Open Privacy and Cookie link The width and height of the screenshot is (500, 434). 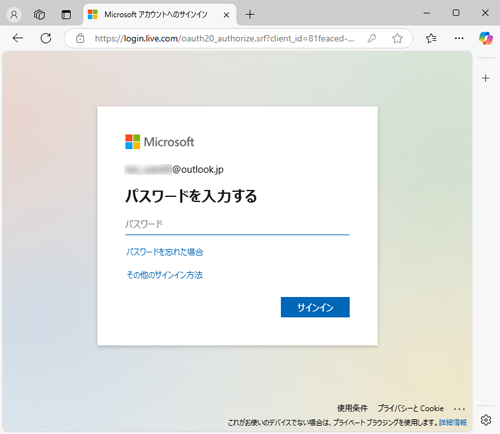tap(410, 408)
